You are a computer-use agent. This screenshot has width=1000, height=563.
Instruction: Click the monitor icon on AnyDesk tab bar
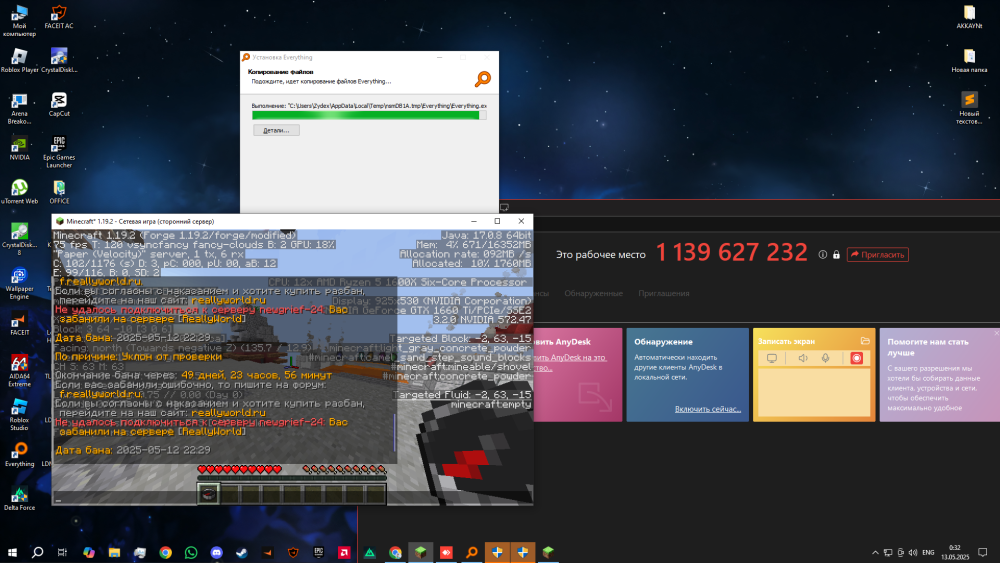click(504, 207)
